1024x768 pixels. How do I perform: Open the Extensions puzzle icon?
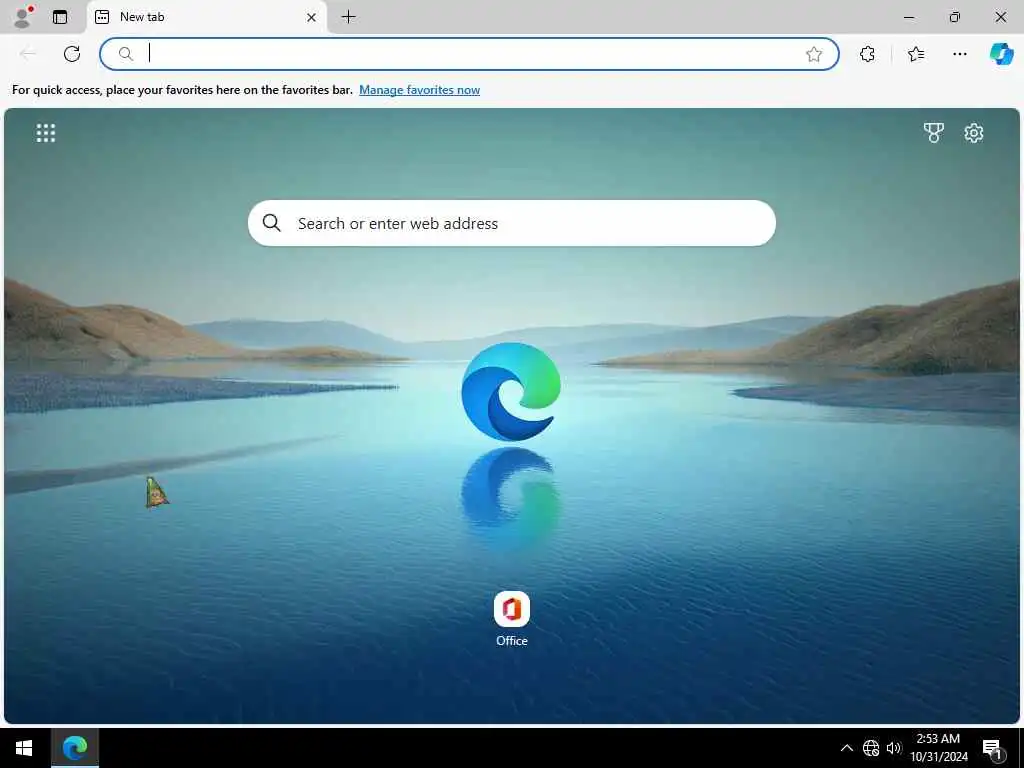click(867, 54)
